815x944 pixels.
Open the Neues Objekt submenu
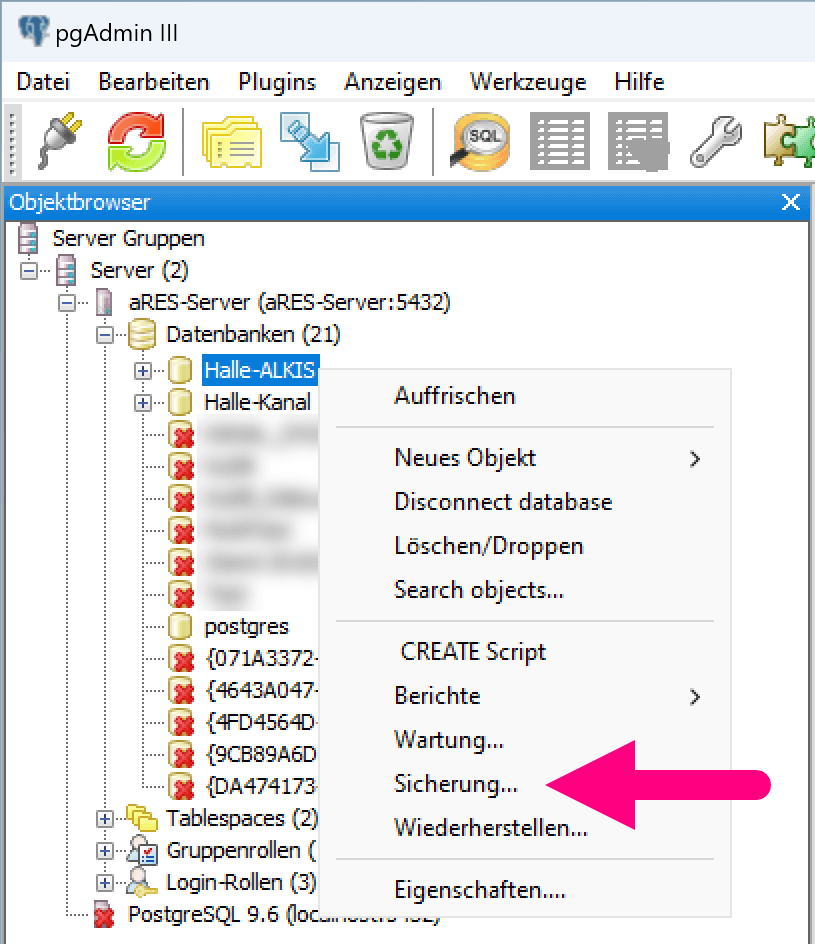pos(465,458)
